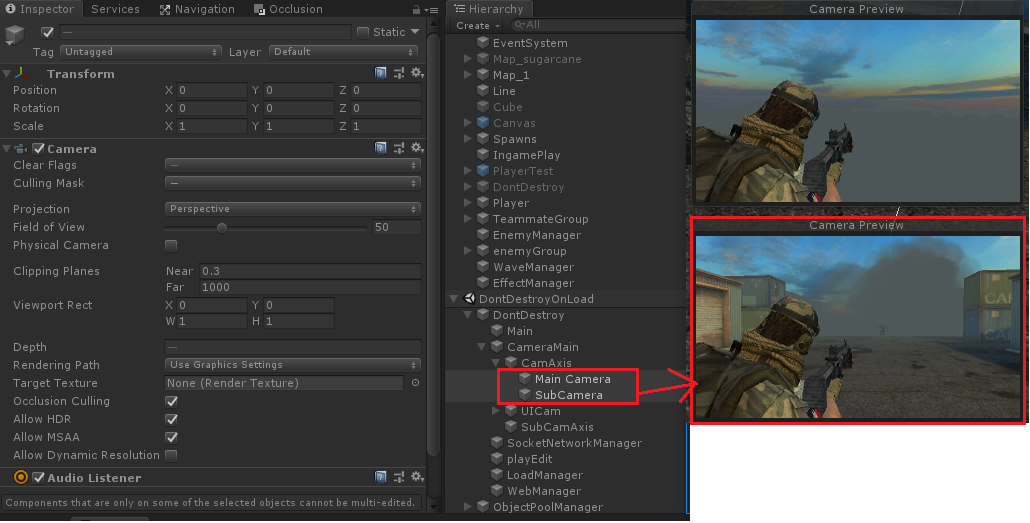Viewport: 1030px width, 523px height.
Task: Click the EventSystem object cube icon
Action: 483,43
